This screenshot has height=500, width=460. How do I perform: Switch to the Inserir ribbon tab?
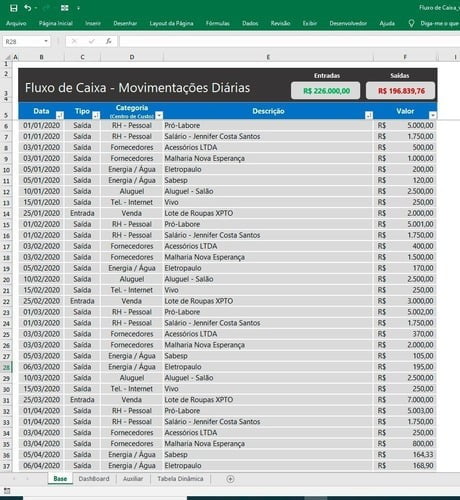(x=93, y=23)
